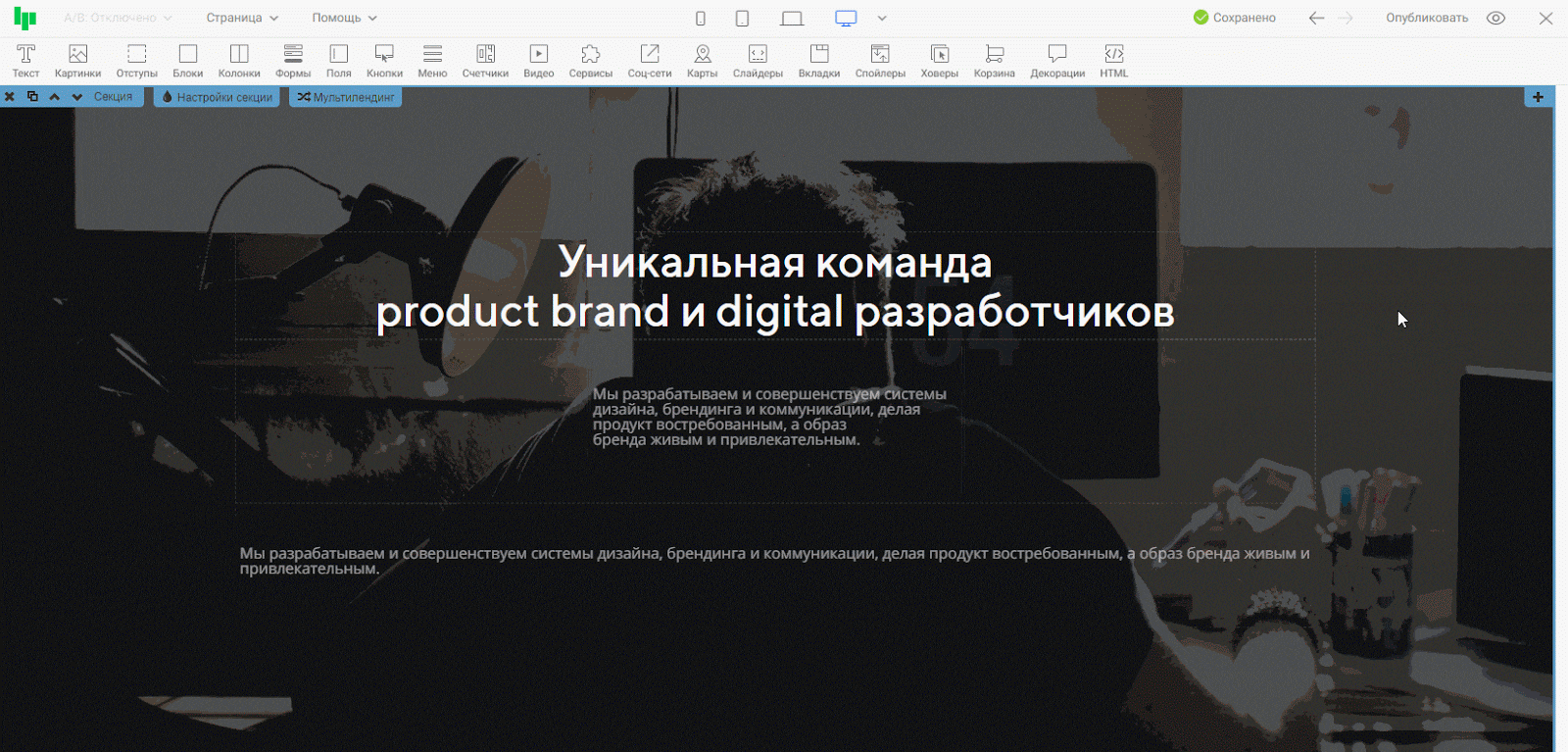Add a Кнопки button element

pos(384,61)
